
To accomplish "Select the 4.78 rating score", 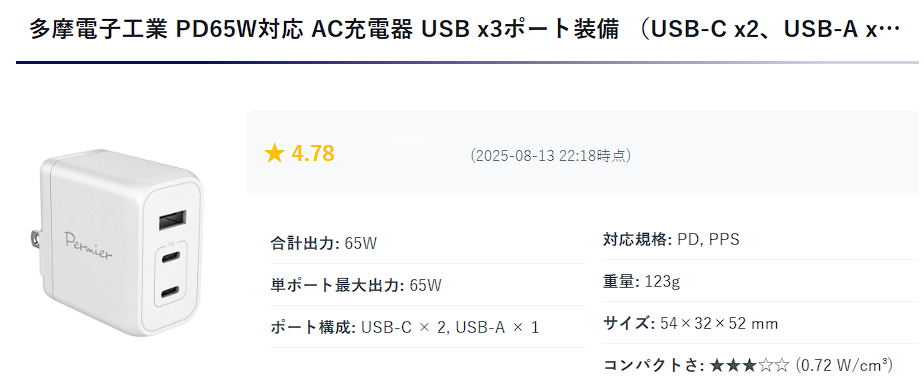I will 313,154.
